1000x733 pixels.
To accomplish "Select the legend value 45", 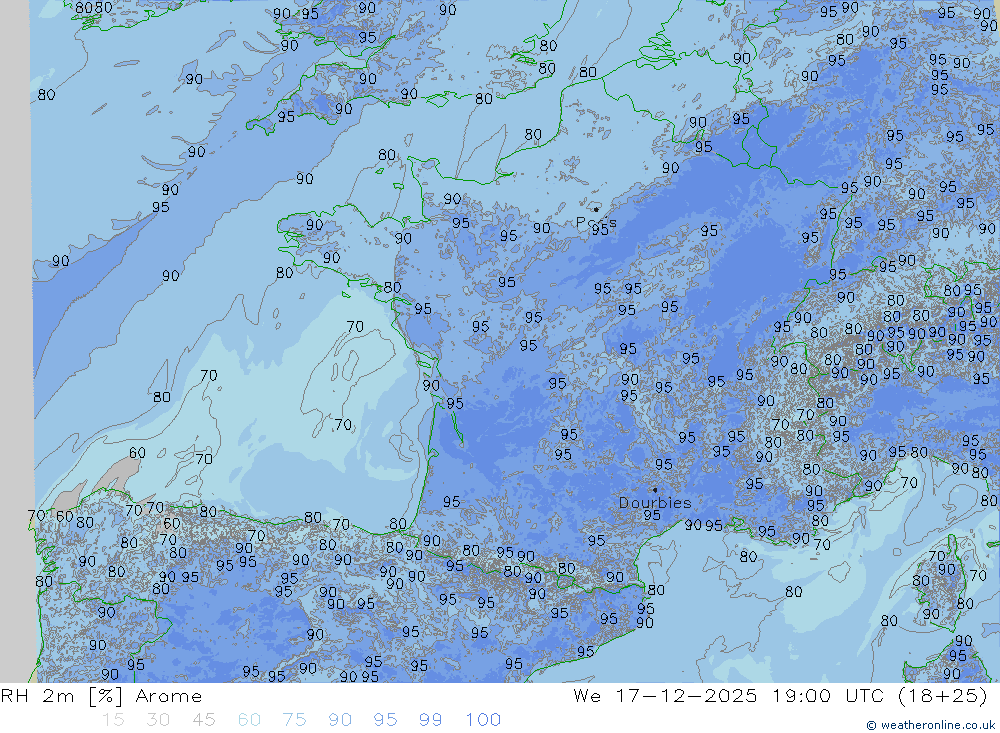I will (x=204, y=720).
